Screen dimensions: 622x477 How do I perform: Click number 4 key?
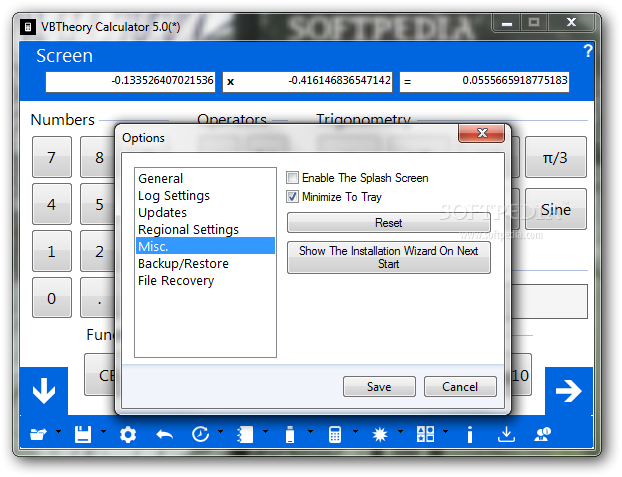52,204
